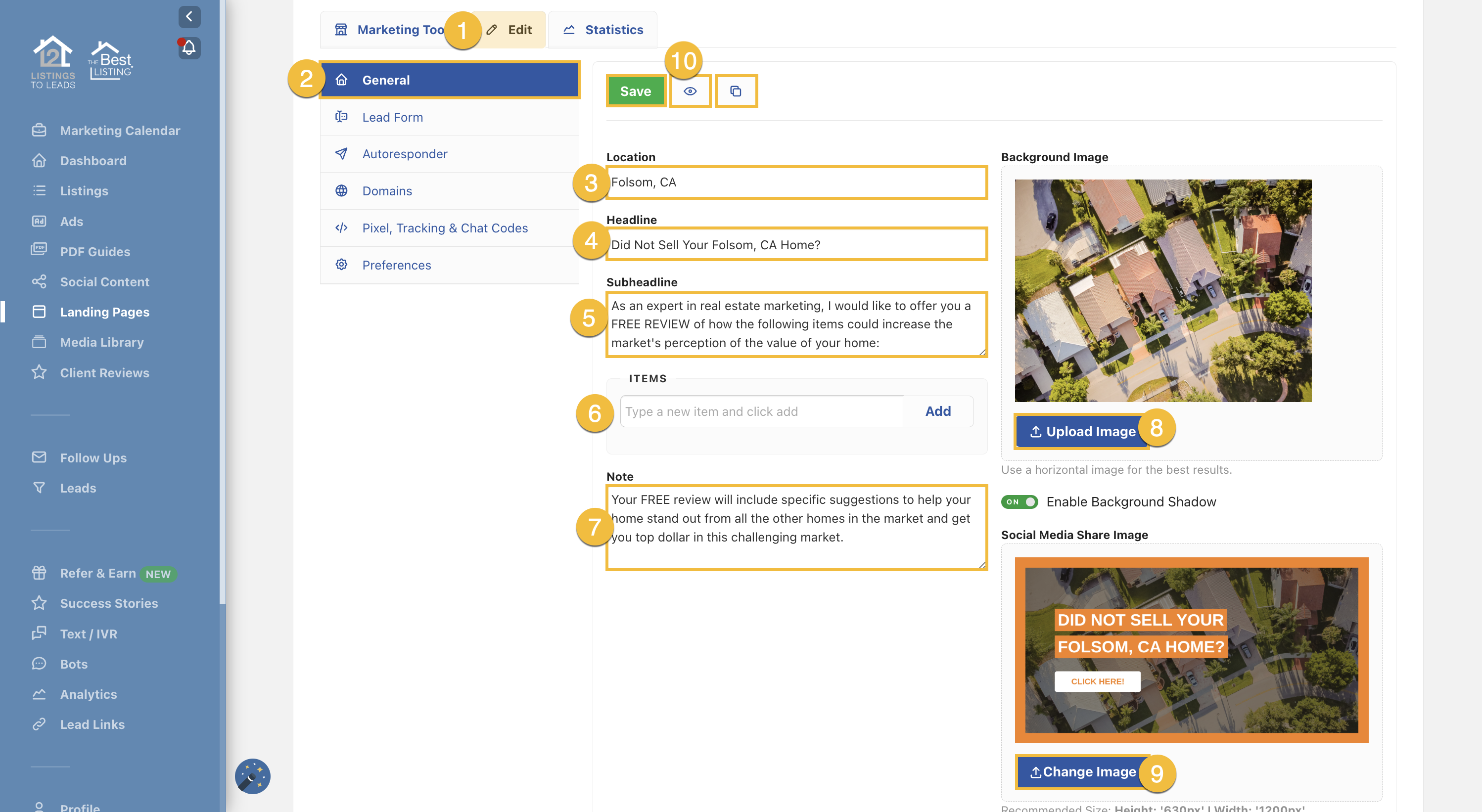
Task: Open Client Reviews from the sidebar
Action: [104, 373]
